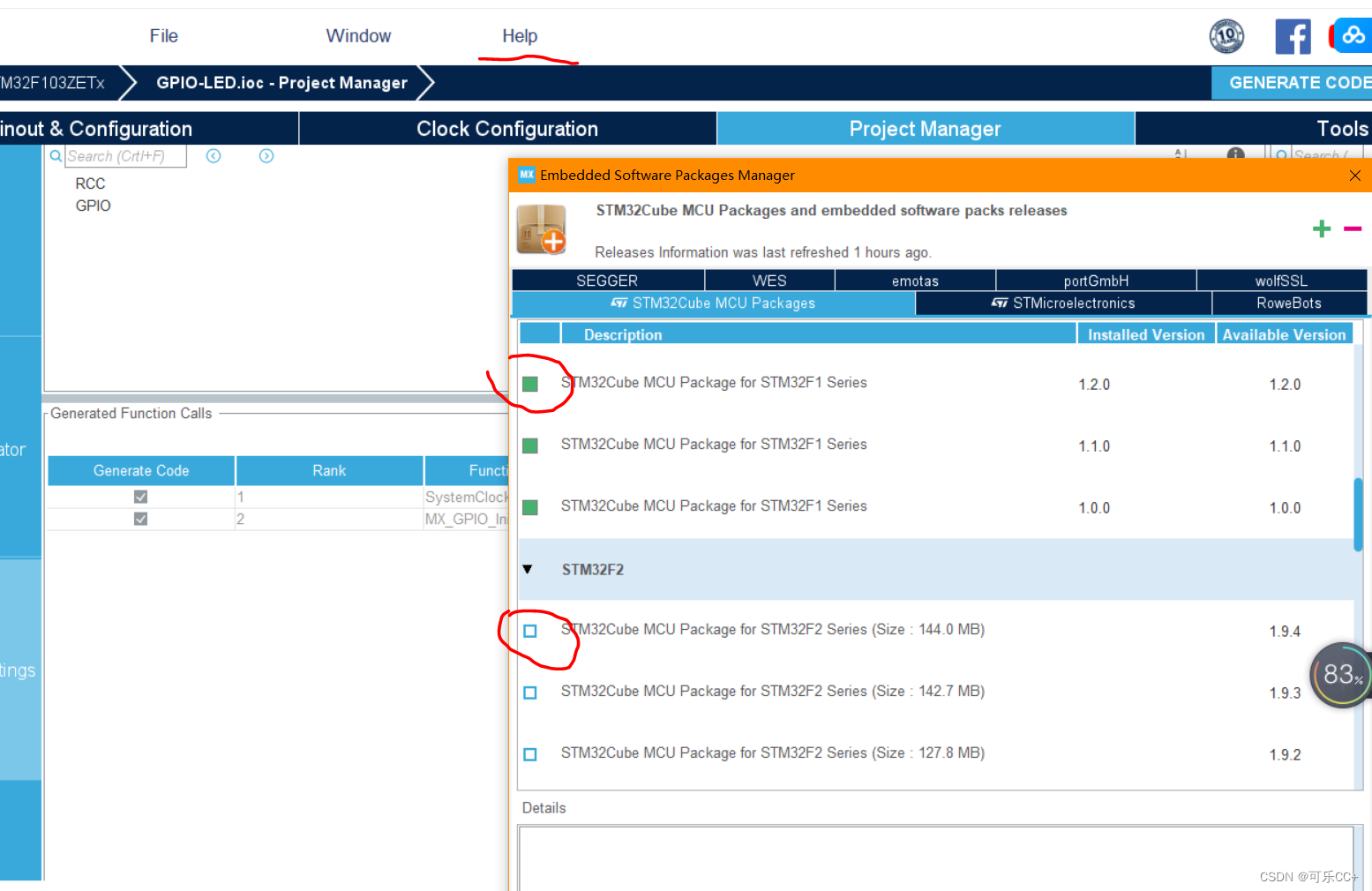Screen dimensions: 1372x891
Task: Select the emotas packages tab
Action: (915, 281)
